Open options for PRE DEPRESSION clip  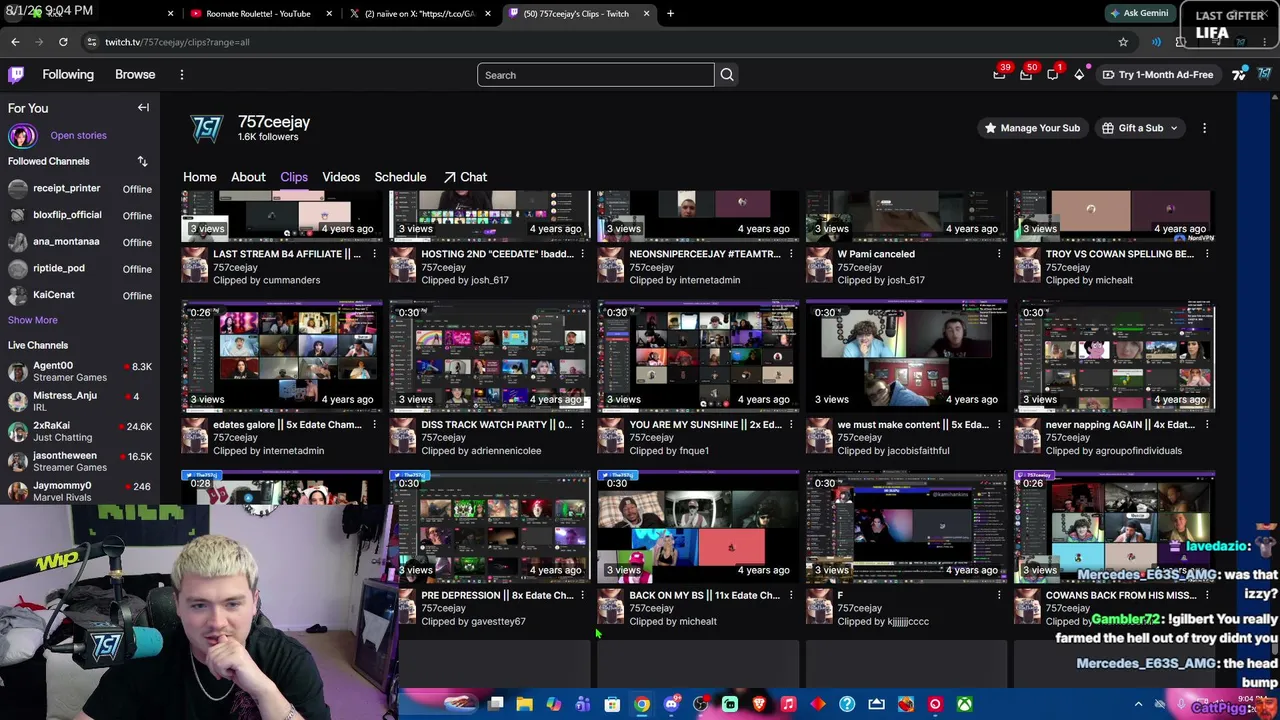(582, 595)
